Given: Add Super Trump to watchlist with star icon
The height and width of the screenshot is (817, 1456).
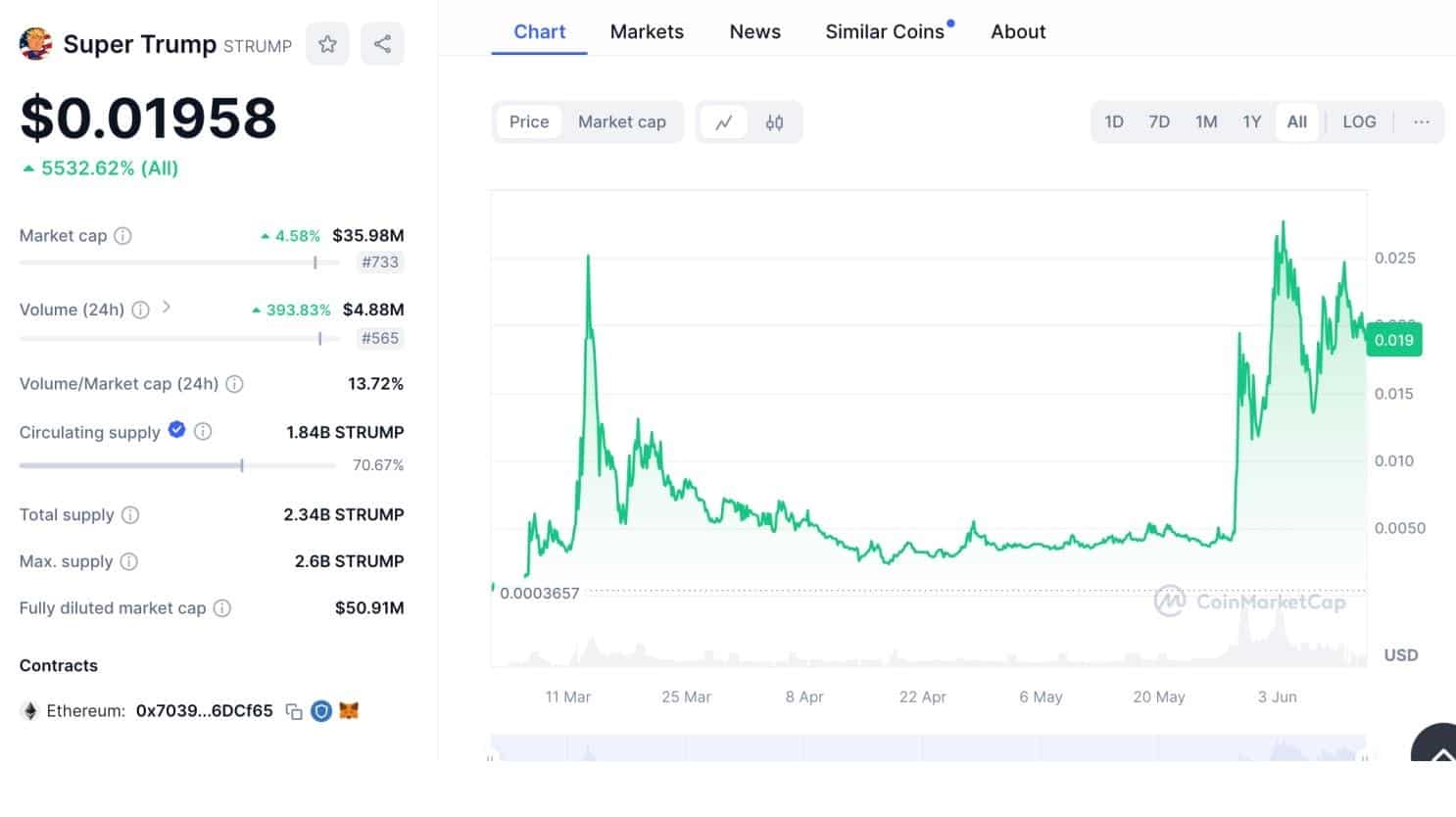Looking at the screenshot, I should point(327,44).
